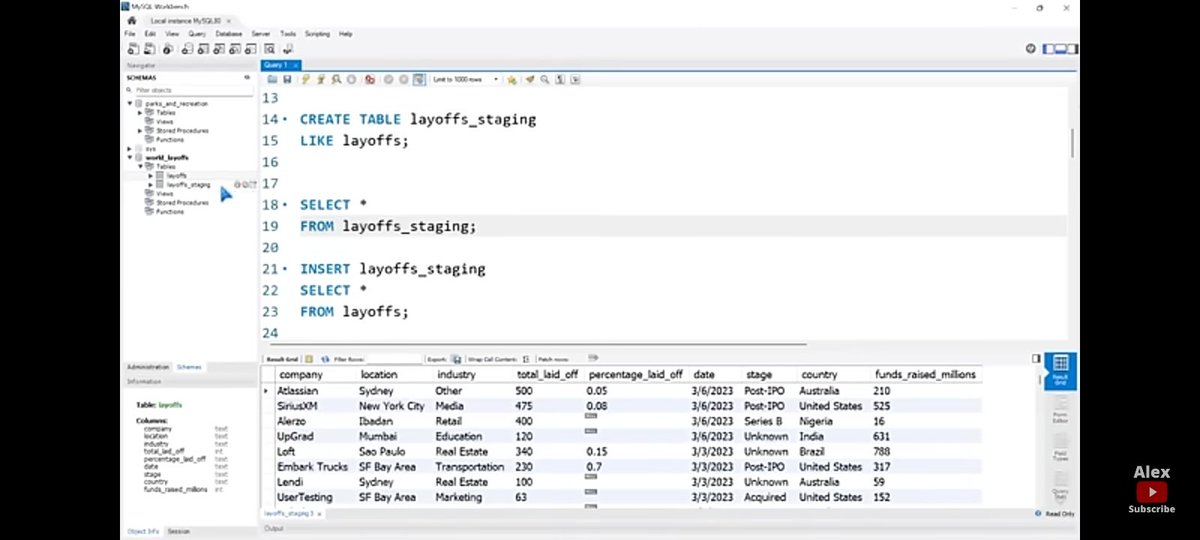Viewport: 1200px width, 540px height.
Task: Switch to the Schemas tab in Navigator
Action: tap(189, 367)
